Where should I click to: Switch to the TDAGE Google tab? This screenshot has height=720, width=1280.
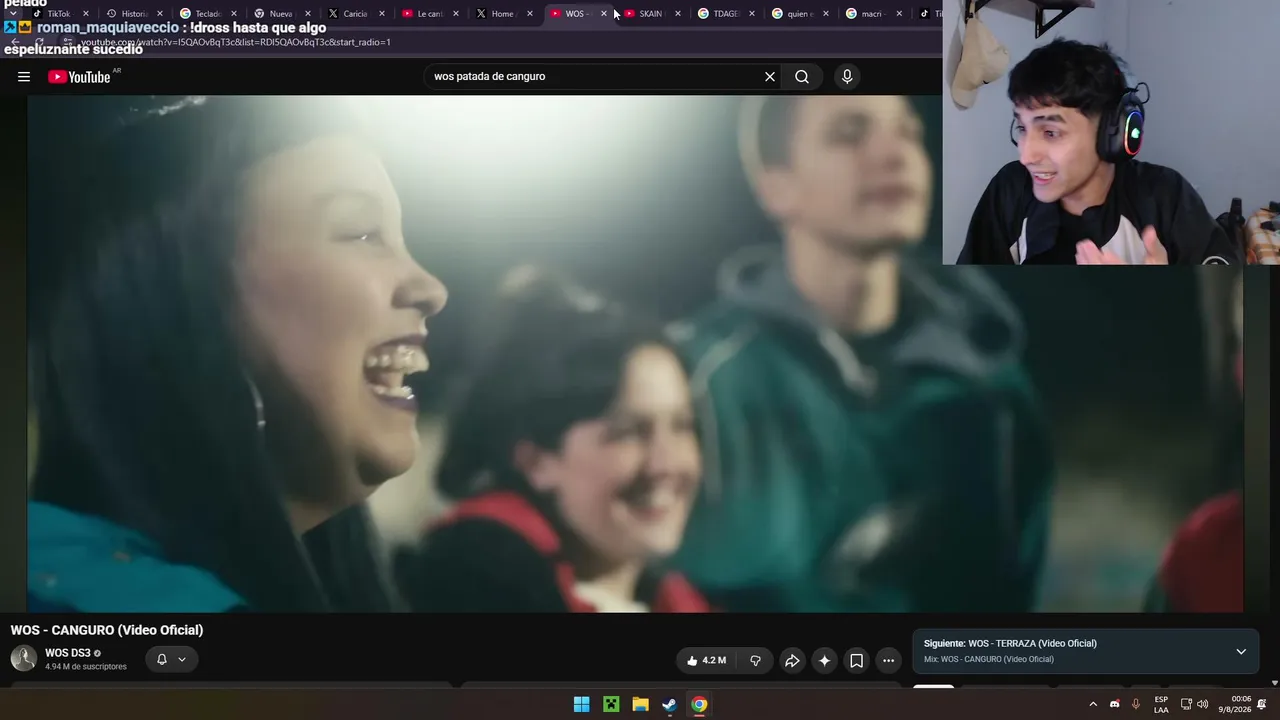click(724, 14)
